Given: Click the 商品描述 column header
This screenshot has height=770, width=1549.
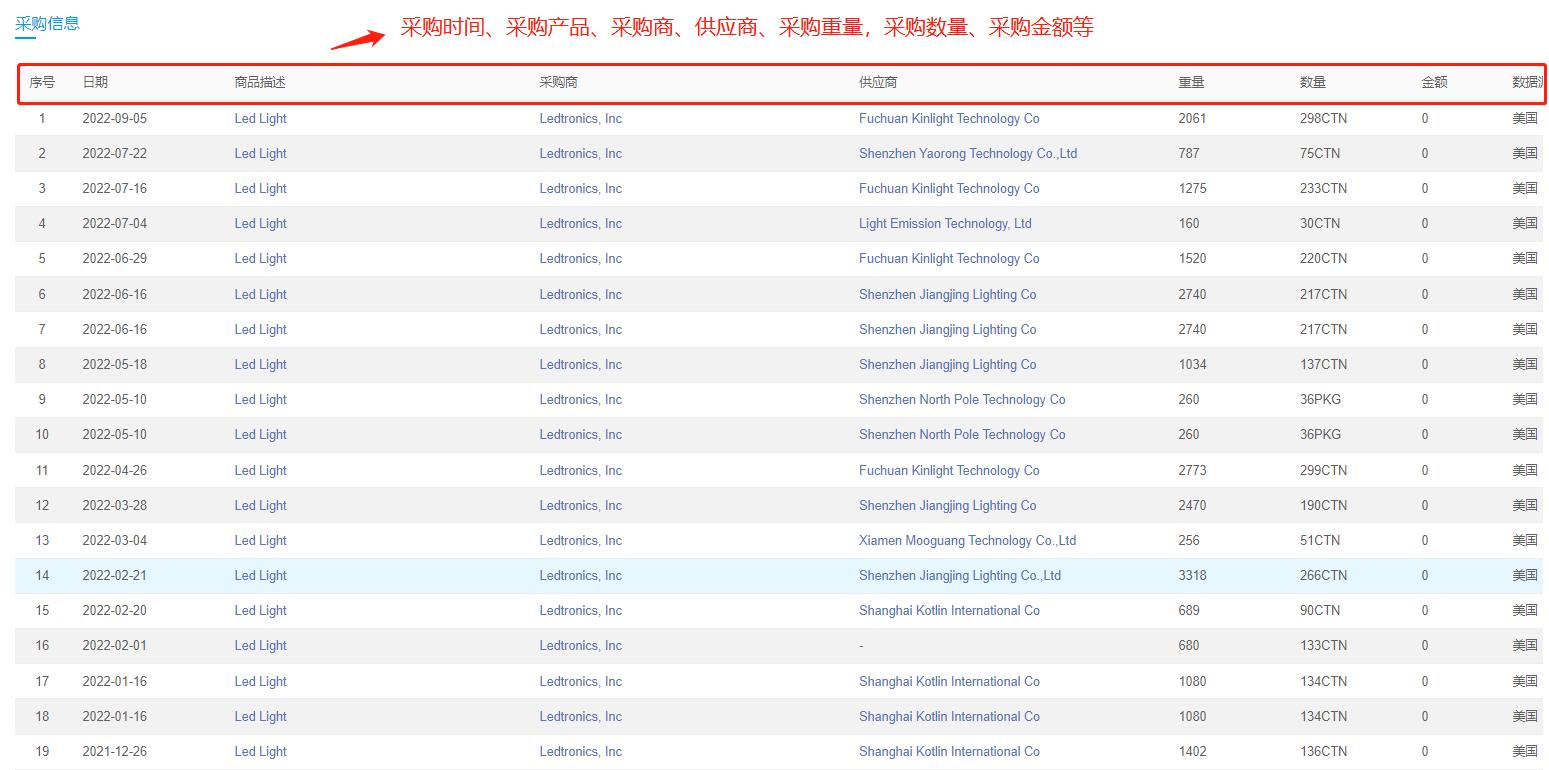Looking at the screenshot, I should 260,82.
